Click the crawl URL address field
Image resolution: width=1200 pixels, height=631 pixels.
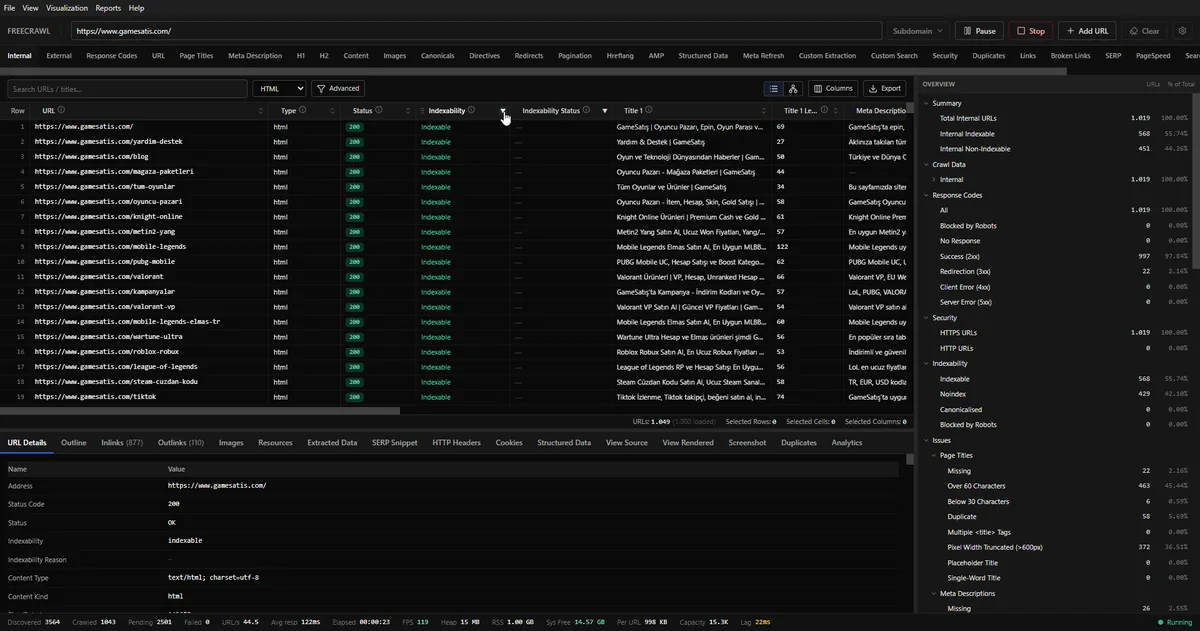[x=476, y=31]
